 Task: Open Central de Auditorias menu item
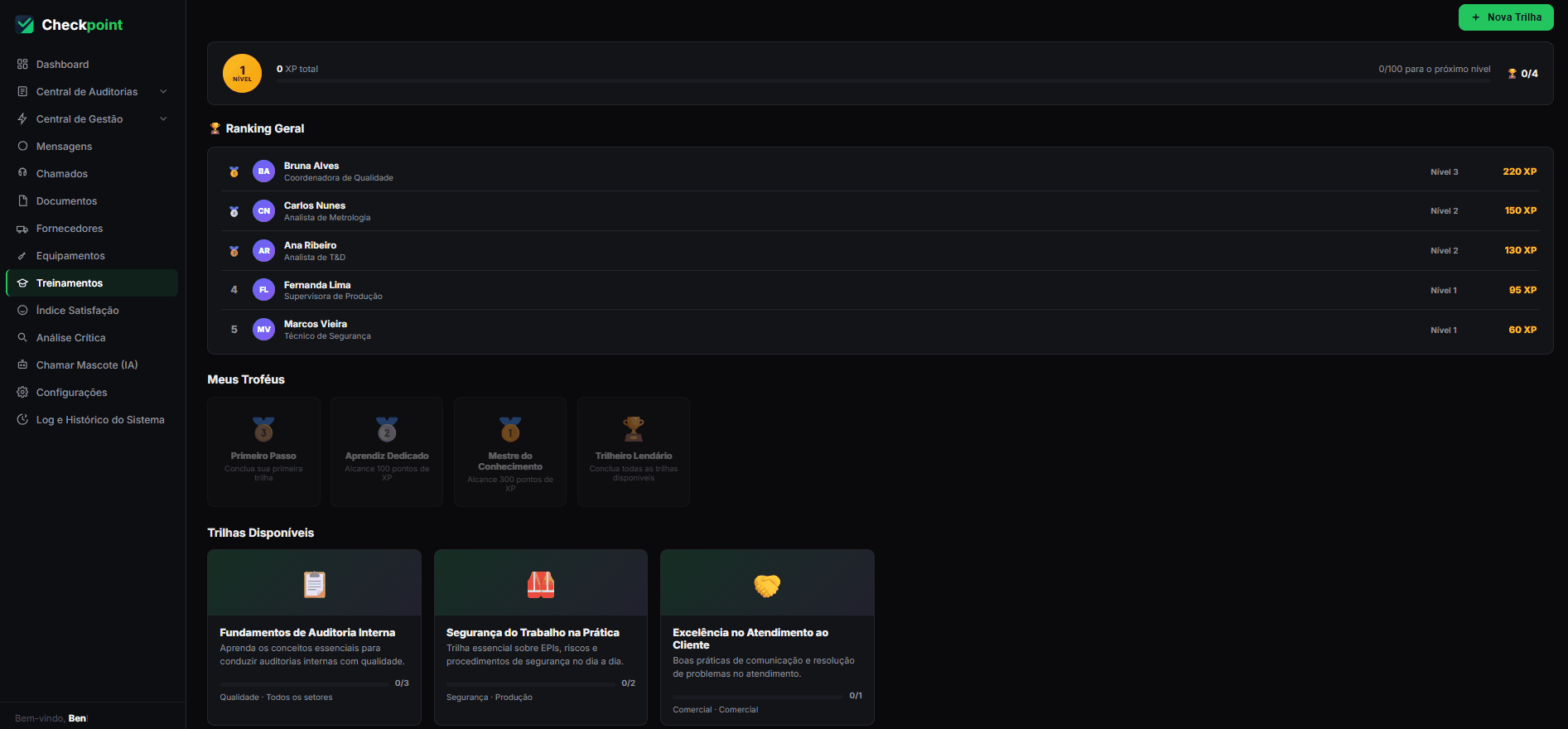(92, 92)
